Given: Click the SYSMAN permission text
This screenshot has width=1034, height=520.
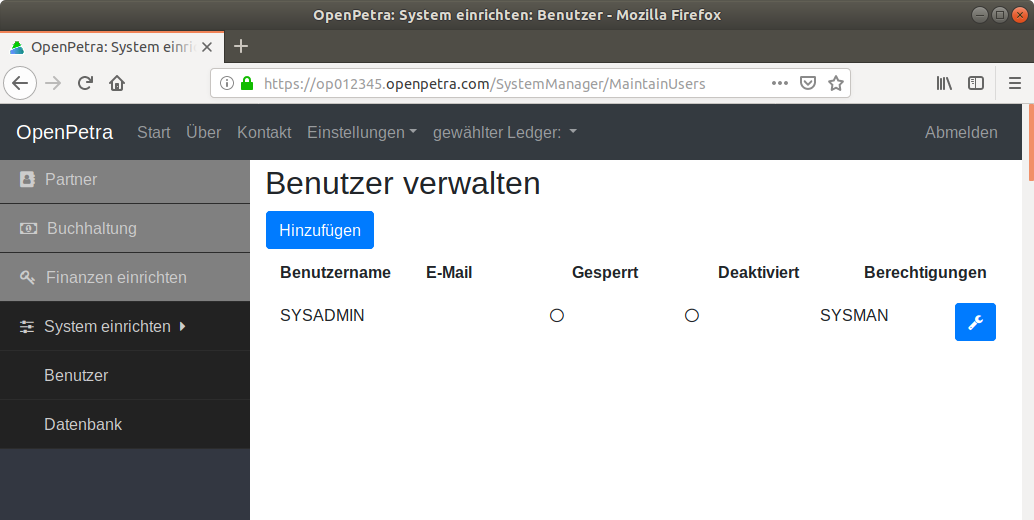Looking at the screenshot, I should pyautogui.click(x=854, y=316).
